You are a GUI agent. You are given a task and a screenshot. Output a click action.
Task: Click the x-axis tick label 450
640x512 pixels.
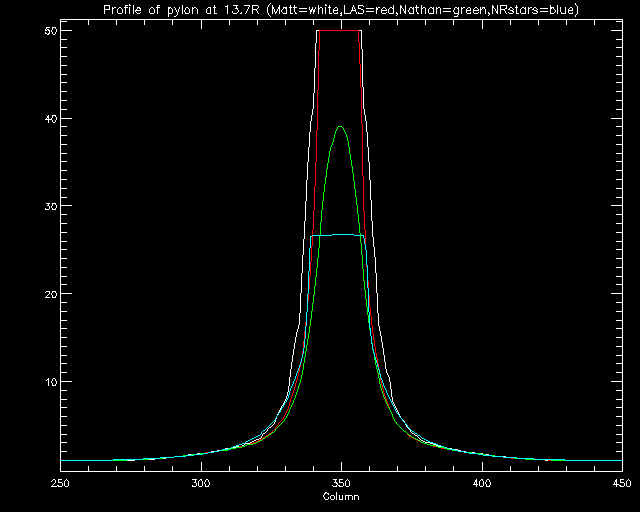(x=622, y=484)
